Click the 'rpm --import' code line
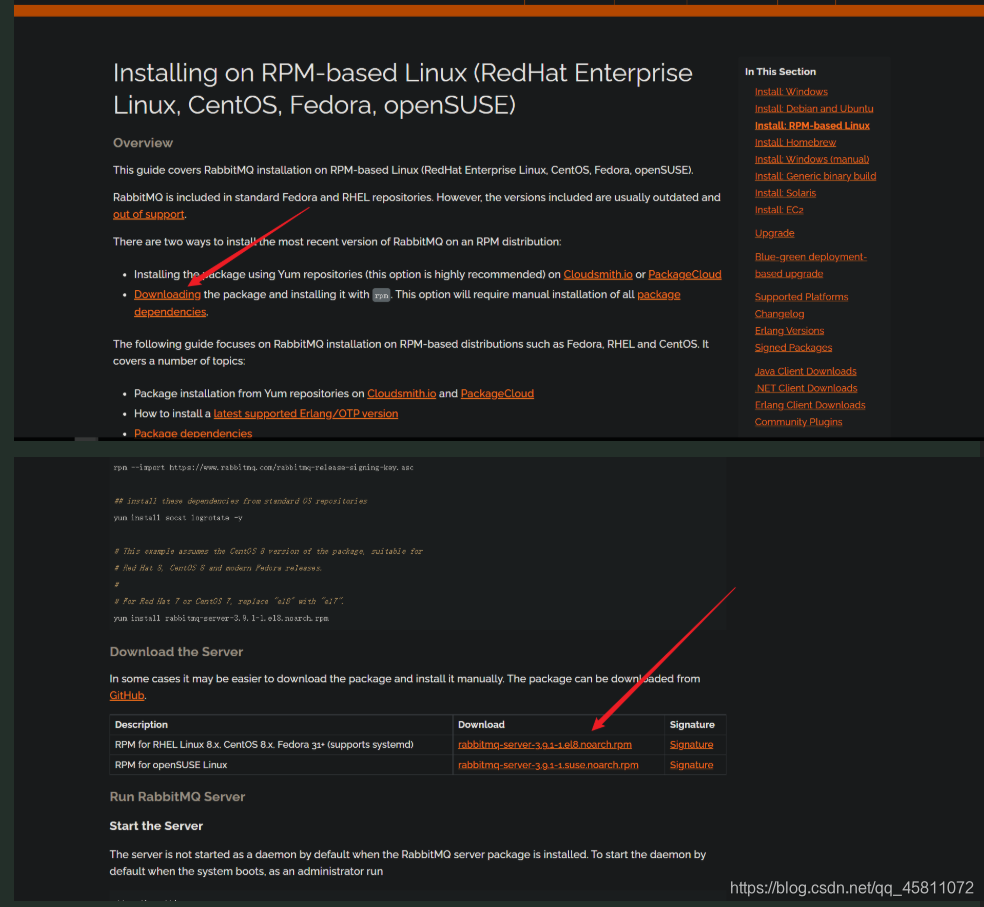984x907 pixels. [263, 468]
